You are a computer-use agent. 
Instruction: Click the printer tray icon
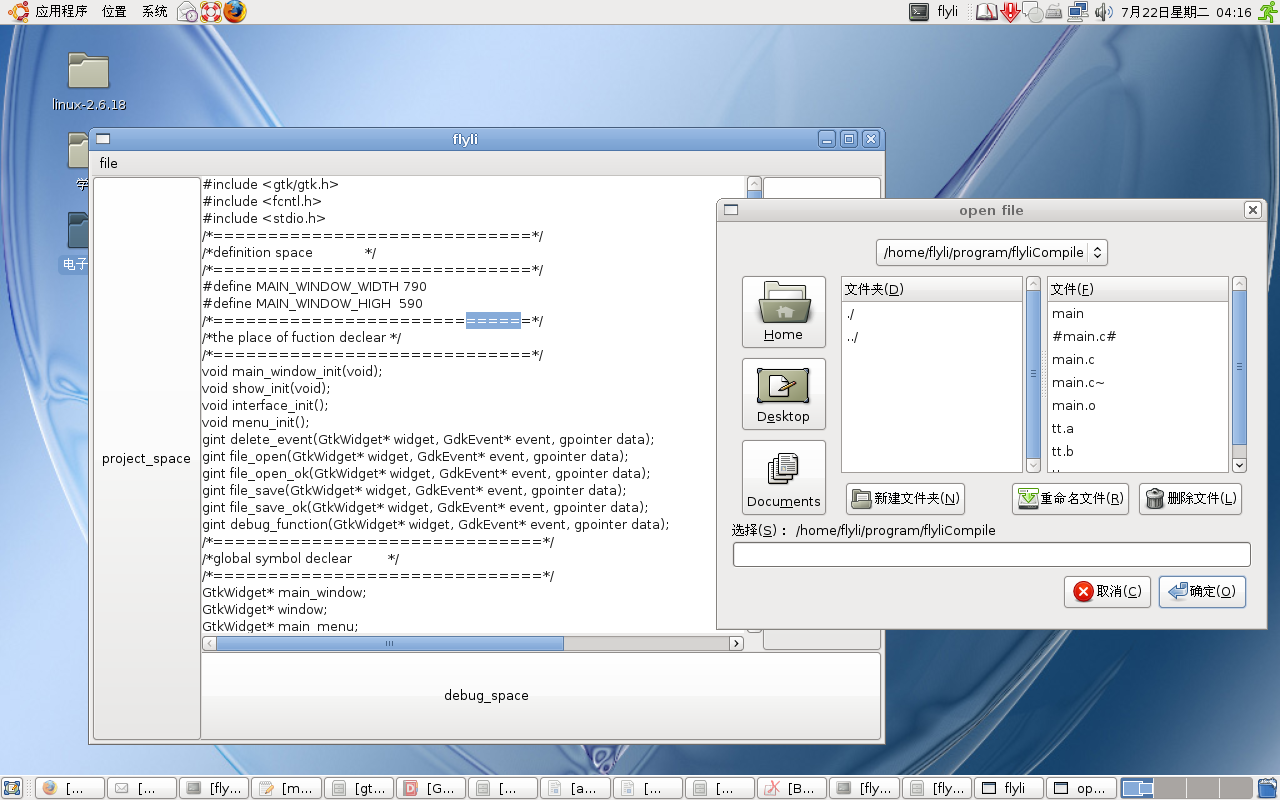(1054, 12)
